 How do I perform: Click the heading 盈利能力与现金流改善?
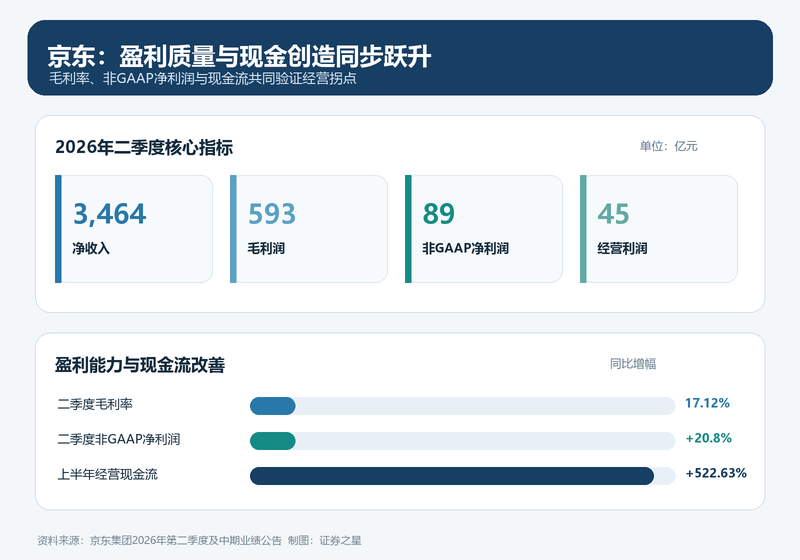pos(140,365)
